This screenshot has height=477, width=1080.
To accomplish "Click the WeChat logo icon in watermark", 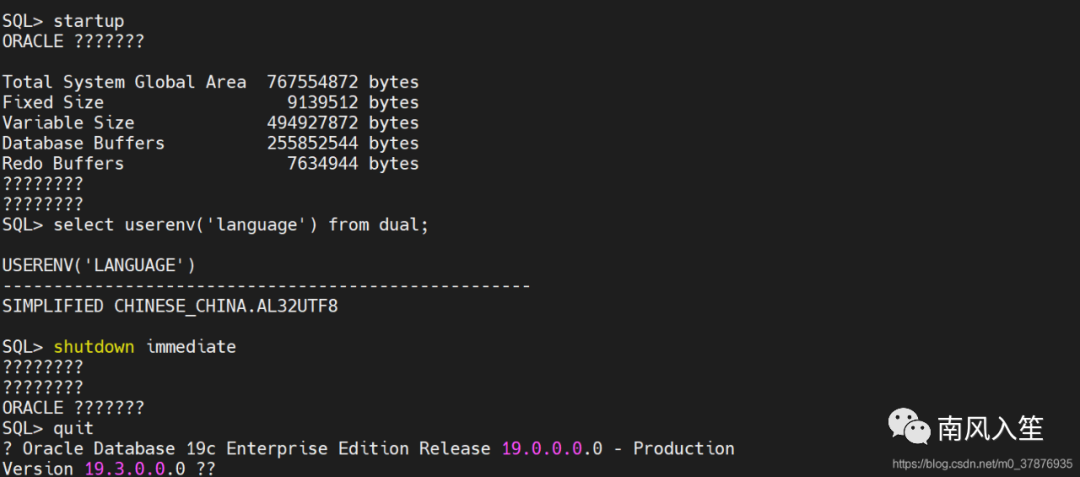I will pyautogui.click(x=909, y=427).
